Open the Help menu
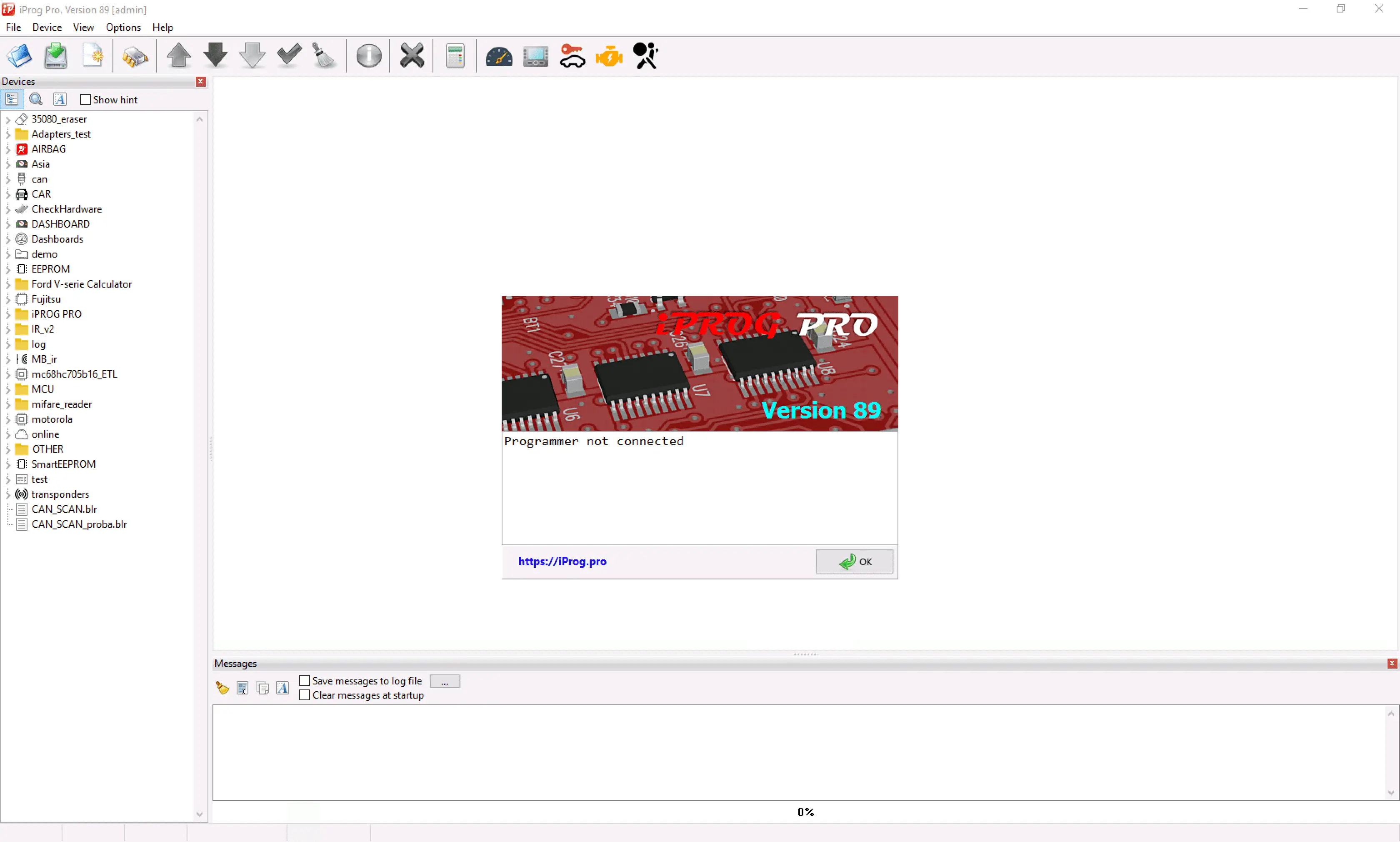This screenshot has width=1400, height=842. coord(163,27)
